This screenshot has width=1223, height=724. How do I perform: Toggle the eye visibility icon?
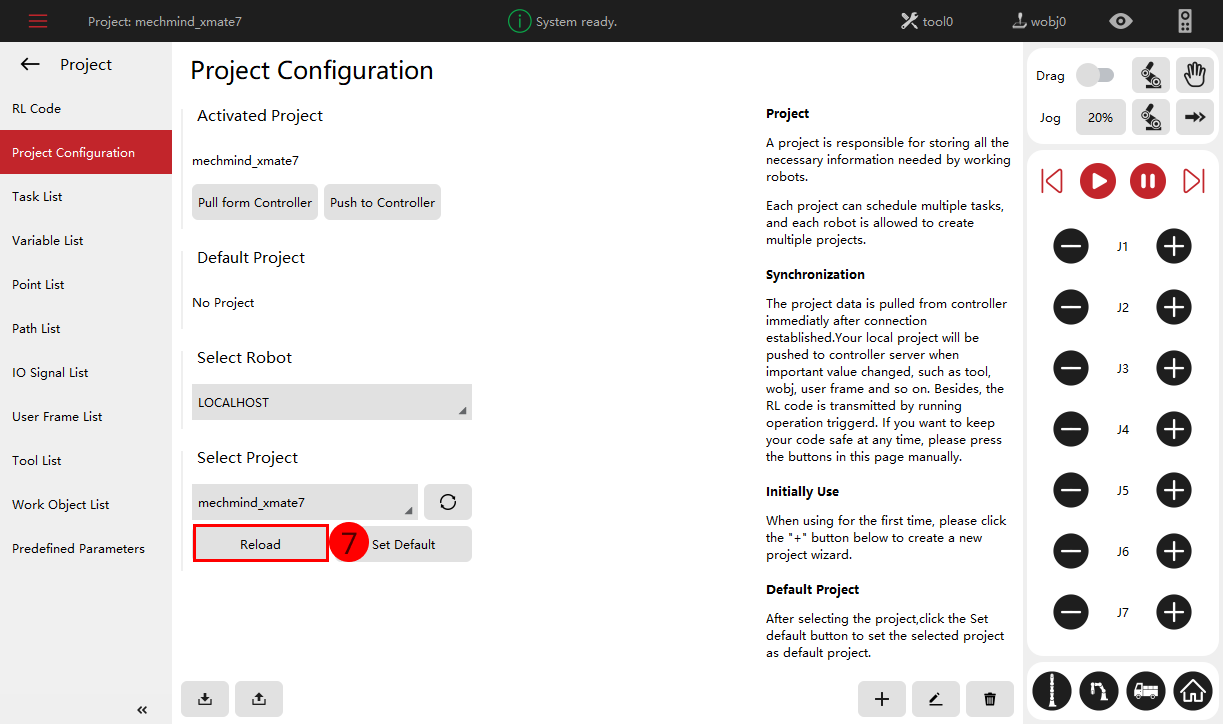pyautogui.click(x=1122, y=21)
